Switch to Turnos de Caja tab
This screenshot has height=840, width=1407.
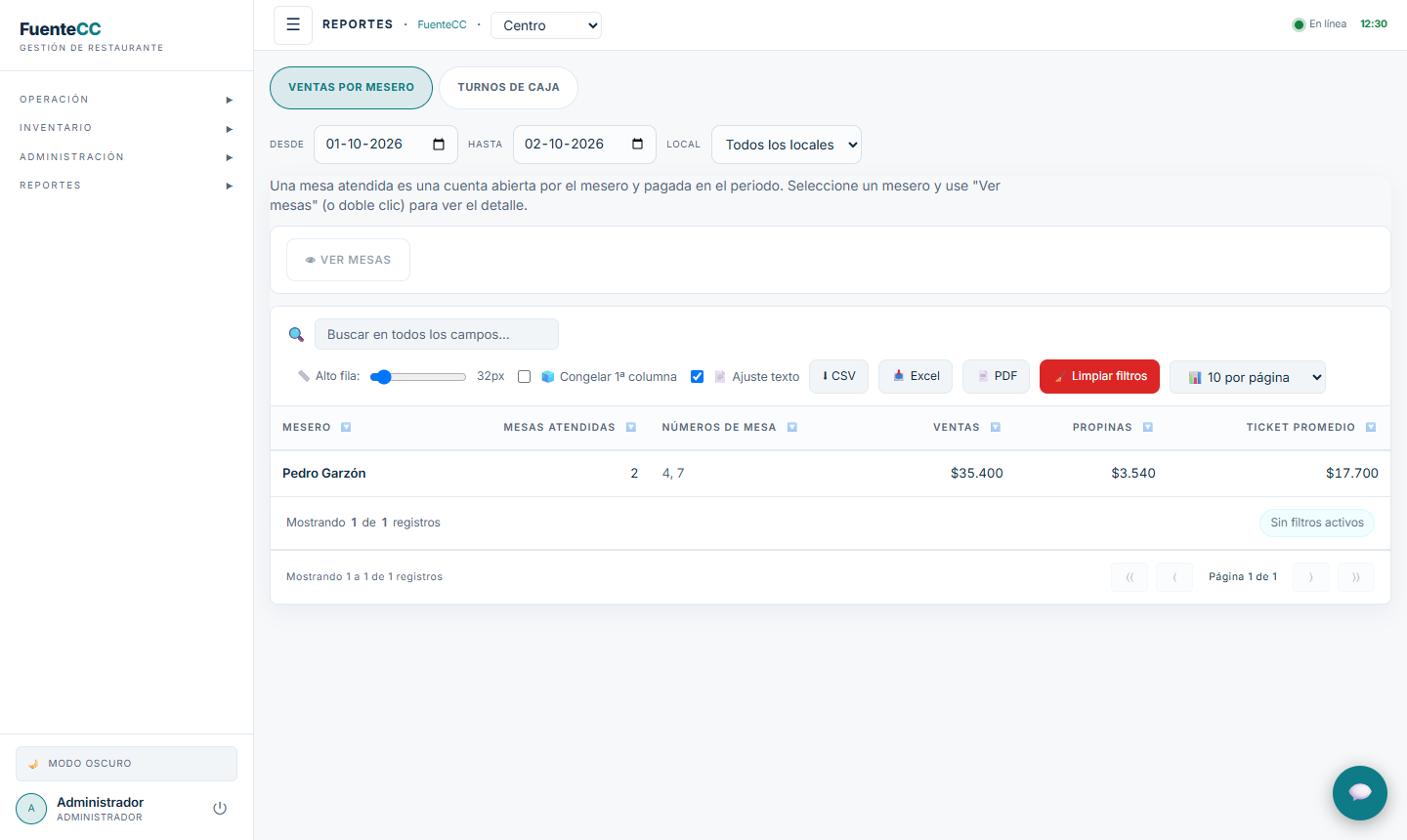508,88
